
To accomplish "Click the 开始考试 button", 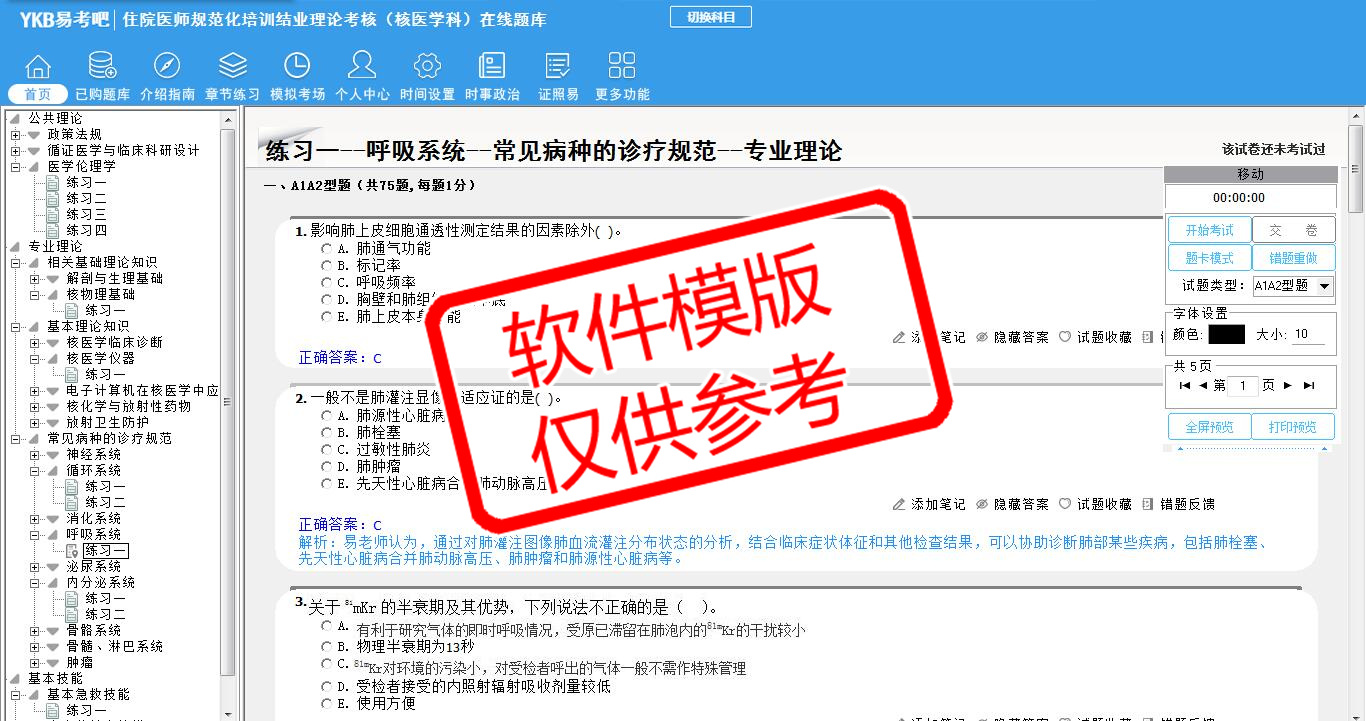I will click(x=1209, y=230).
